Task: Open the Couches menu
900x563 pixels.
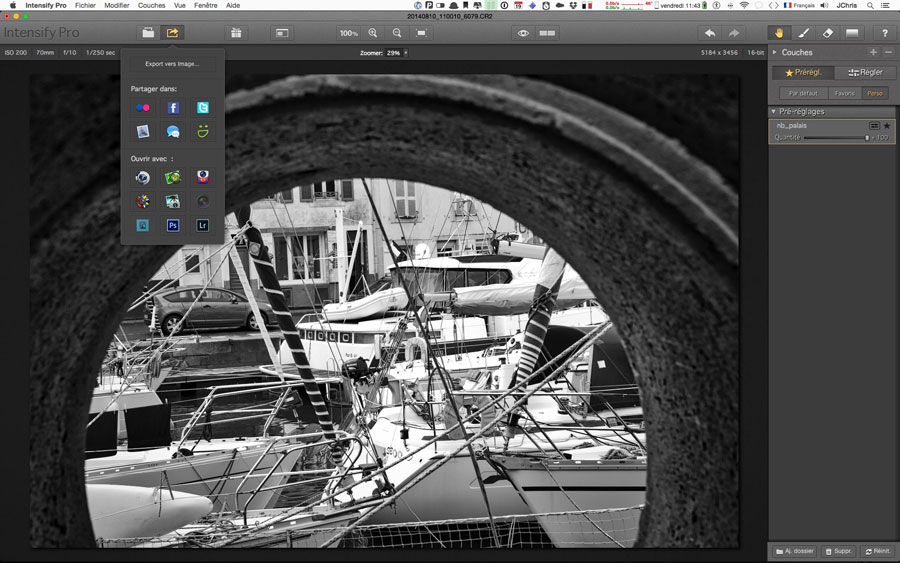Action: tap(152, 5)
